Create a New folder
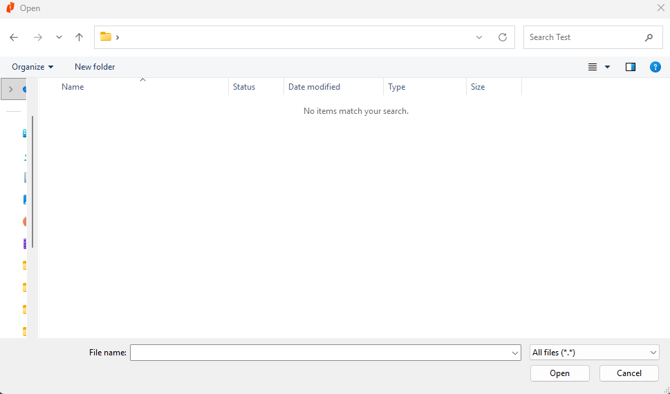The height and width of the screenshot is (394, 670). [x=95, y=67]
